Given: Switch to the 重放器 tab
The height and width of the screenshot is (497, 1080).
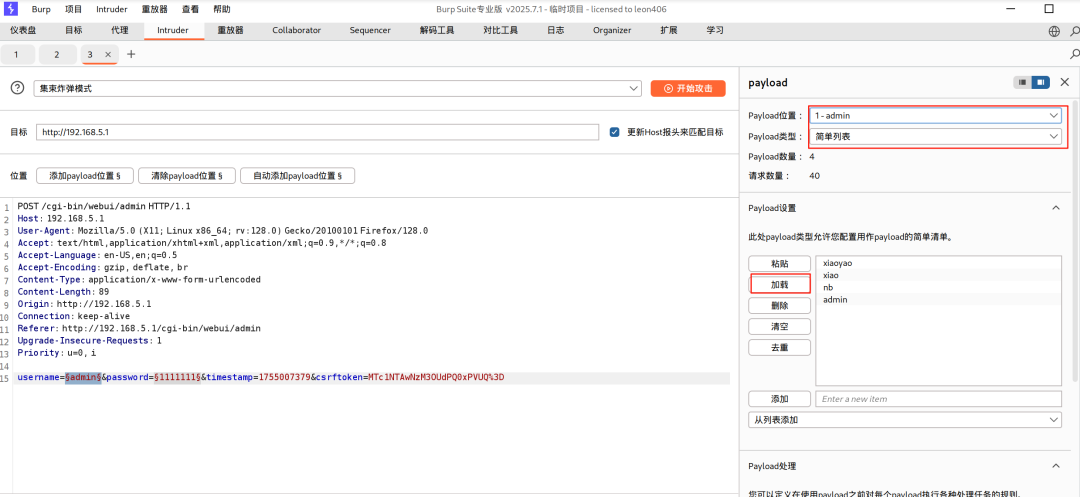Looking at the screenshot, I should 230,30.
